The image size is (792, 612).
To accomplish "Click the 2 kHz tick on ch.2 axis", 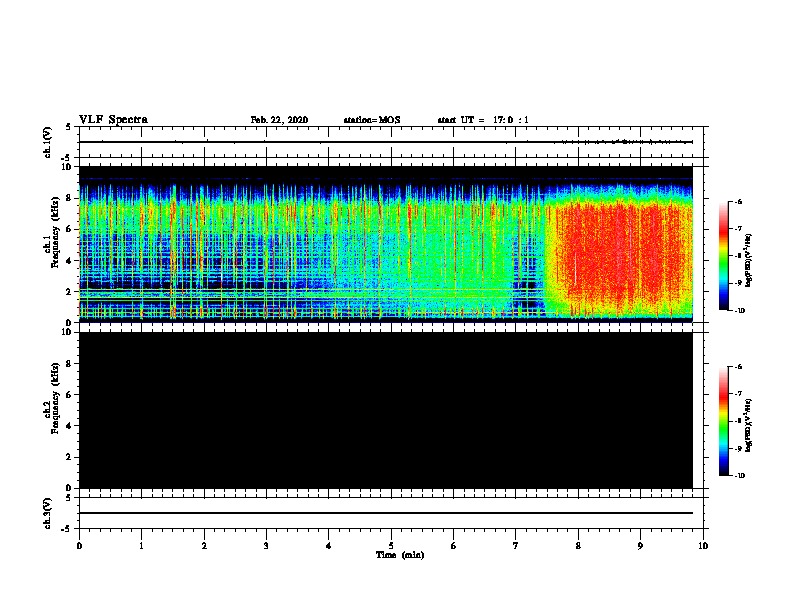I will pyautogui.click(x=70, y=457).
